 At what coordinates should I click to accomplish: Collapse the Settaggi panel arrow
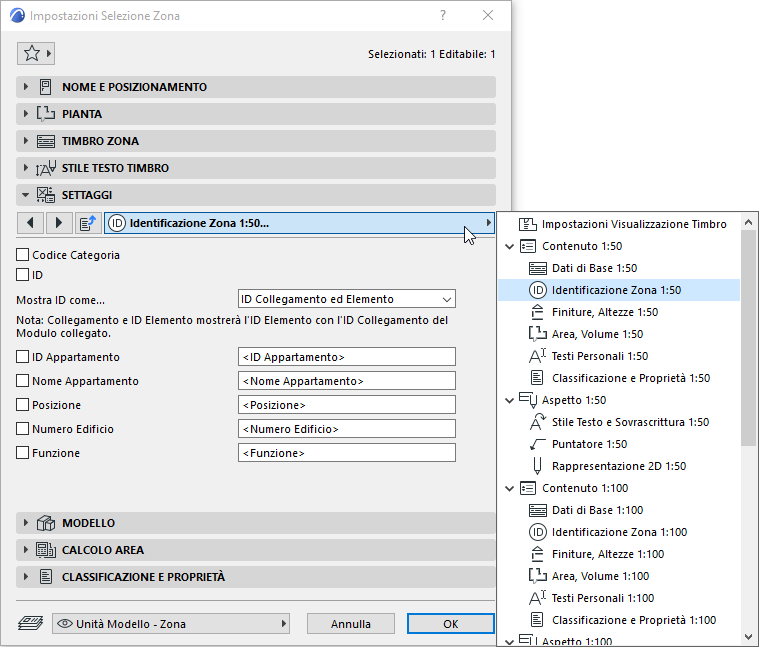tap(26, 196)
